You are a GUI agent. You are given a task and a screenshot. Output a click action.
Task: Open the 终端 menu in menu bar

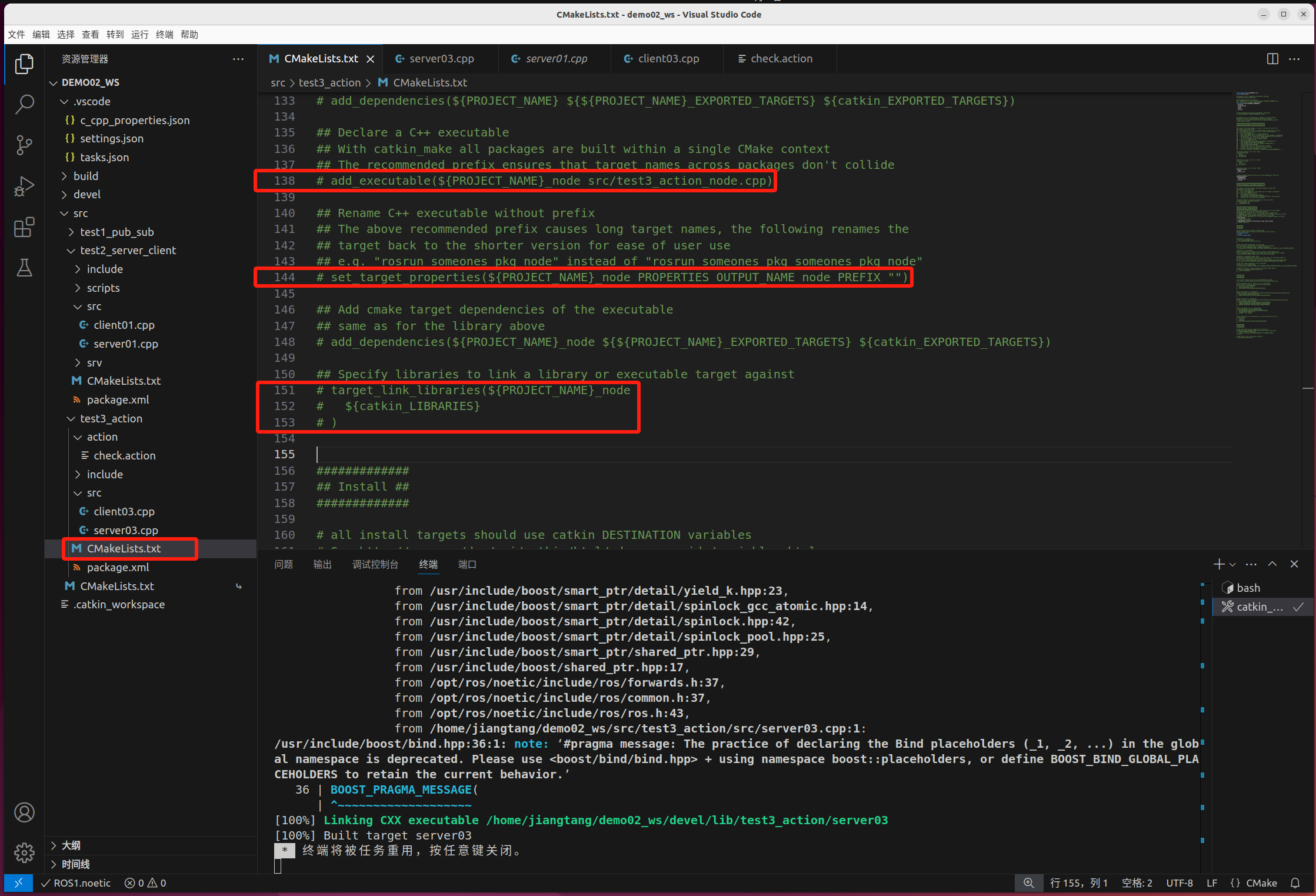click(x=164, y=35)
